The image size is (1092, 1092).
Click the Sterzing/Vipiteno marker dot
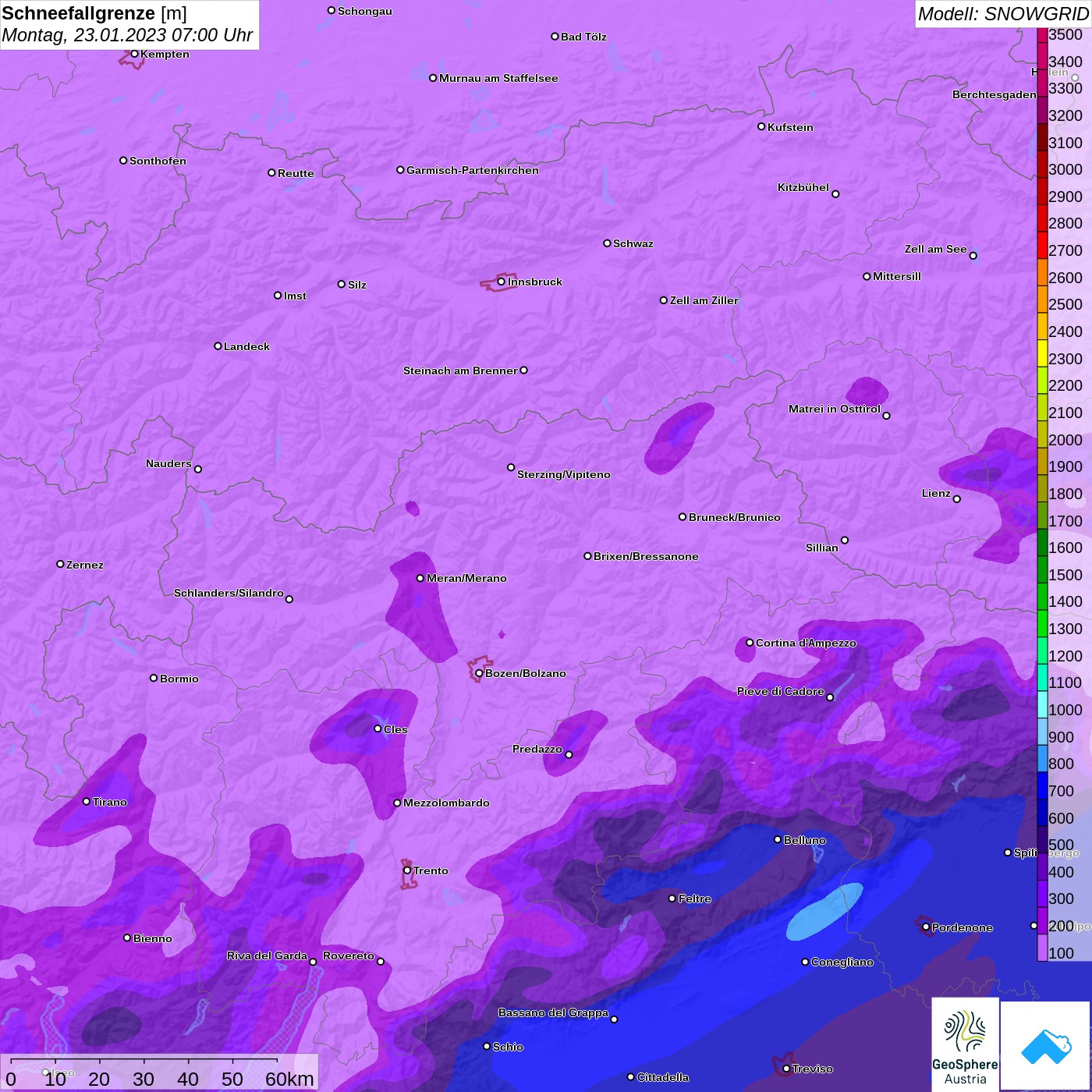[511, 467]
